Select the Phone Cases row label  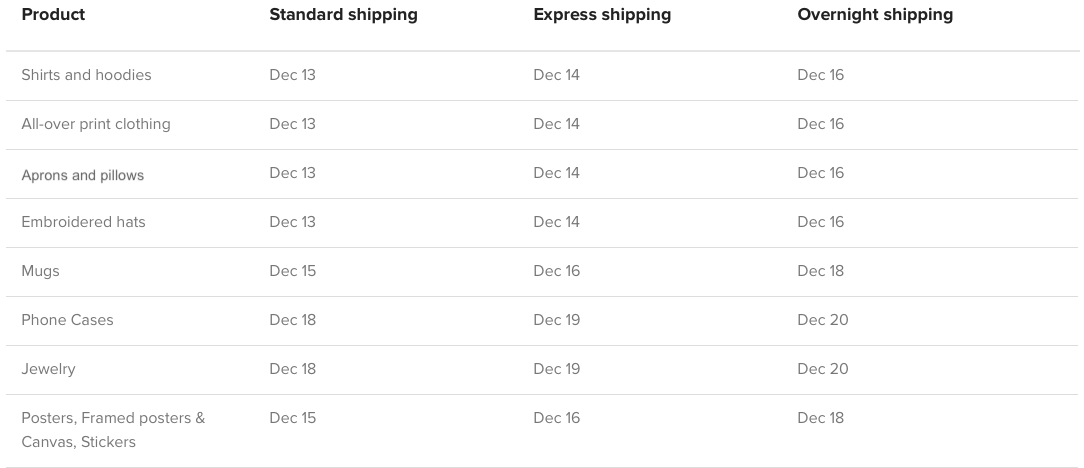click(67, 320)
